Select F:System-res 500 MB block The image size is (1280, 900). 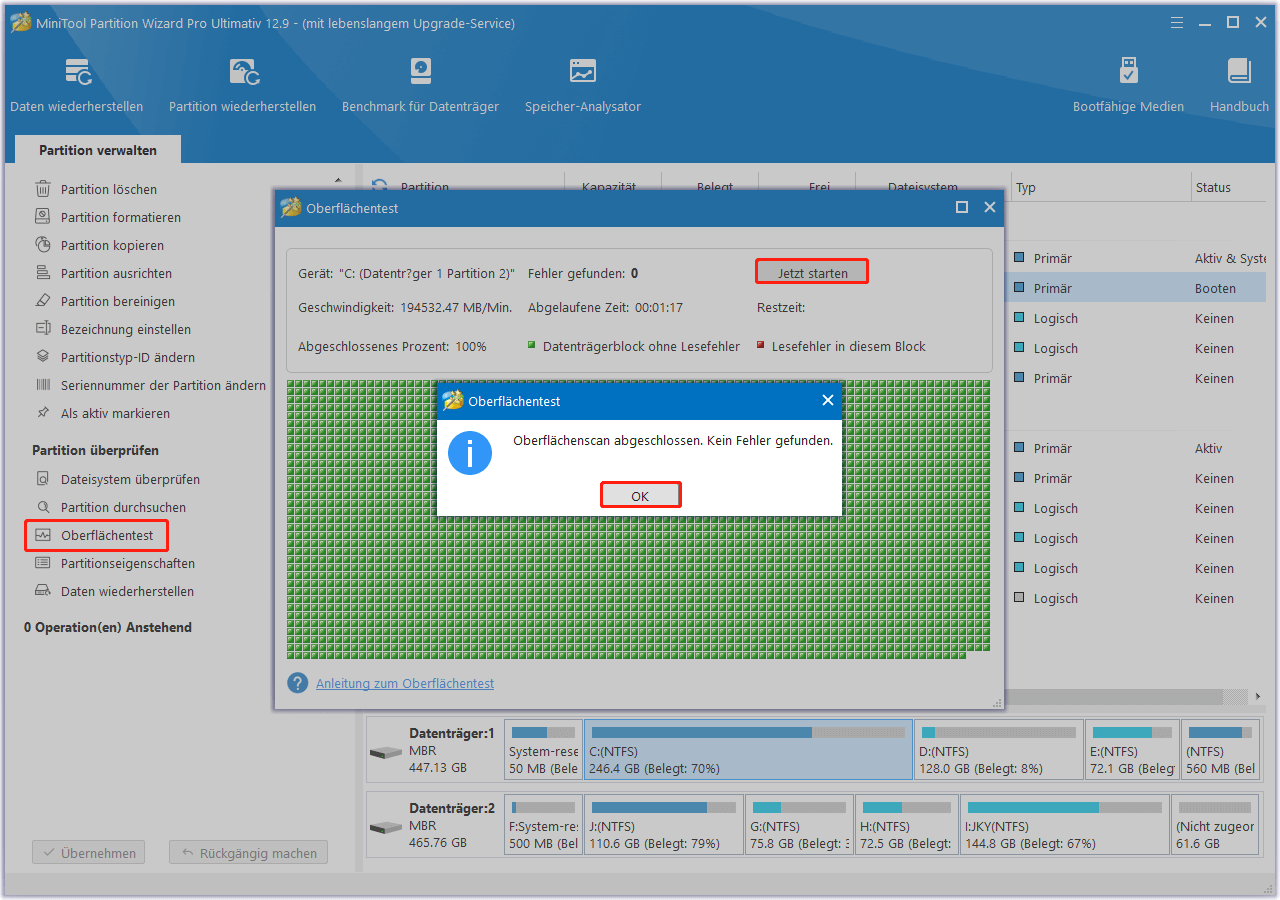pos(544,826)
